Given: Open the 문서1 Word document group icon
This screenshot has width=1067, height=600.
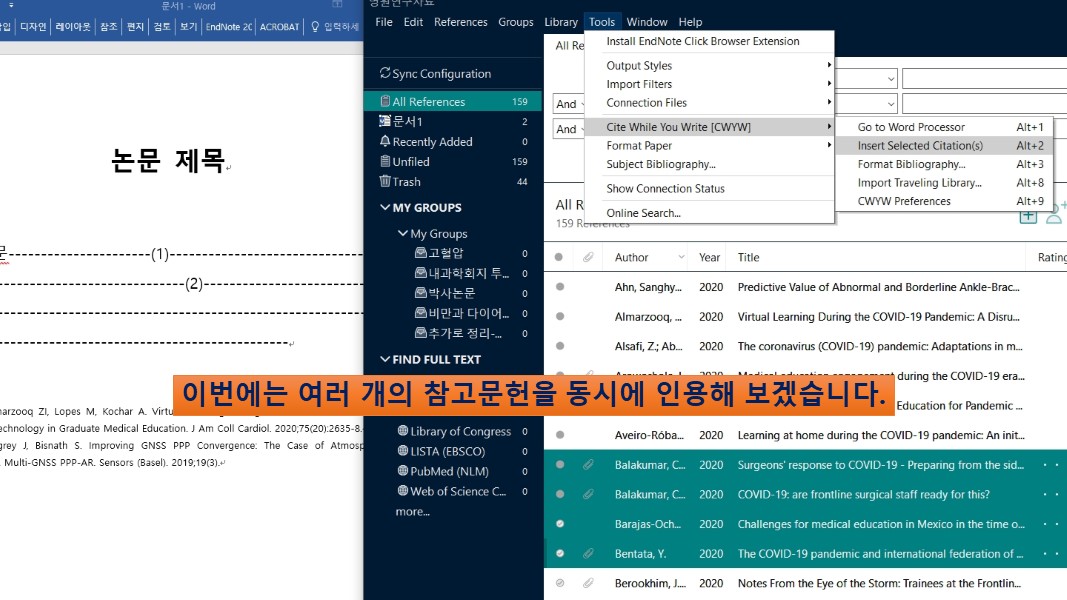Looking at the screenshot, I should coord(385,121).
